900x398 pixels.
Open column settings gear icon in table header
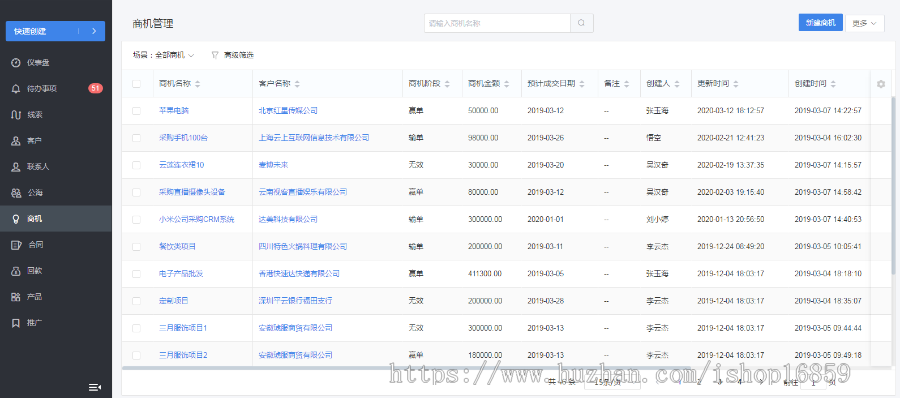881,84
